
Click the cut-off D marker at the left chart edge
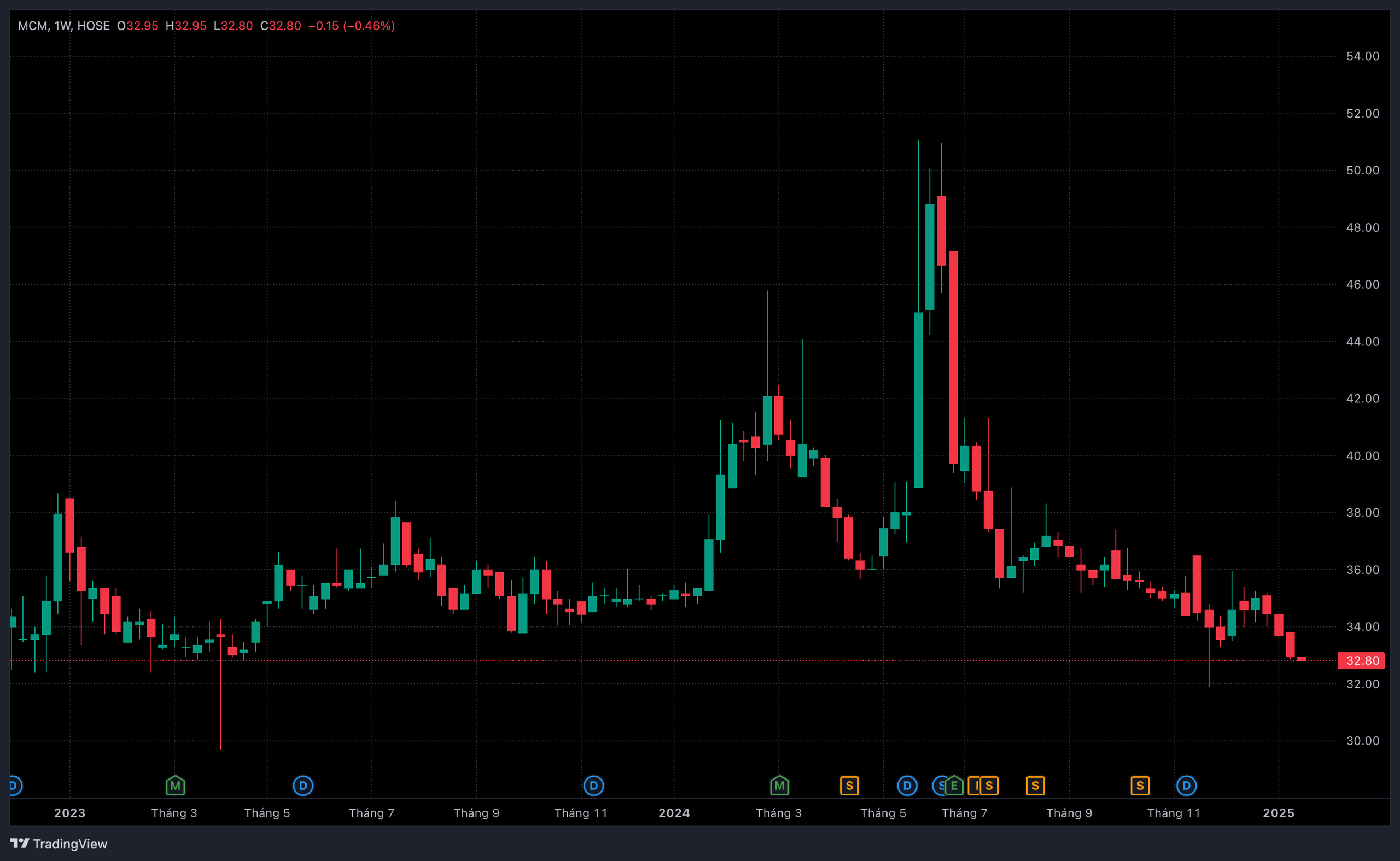point(16,786)
